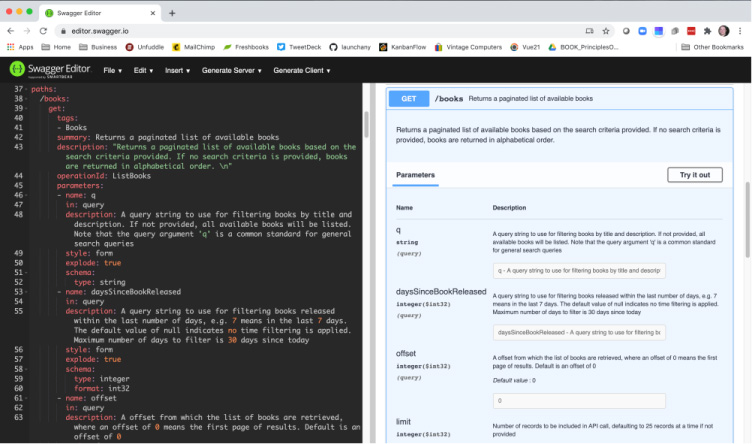Open the Apps grid in bookmarks bar
This screenshot has height=444, width=752.
coord(19,46)
